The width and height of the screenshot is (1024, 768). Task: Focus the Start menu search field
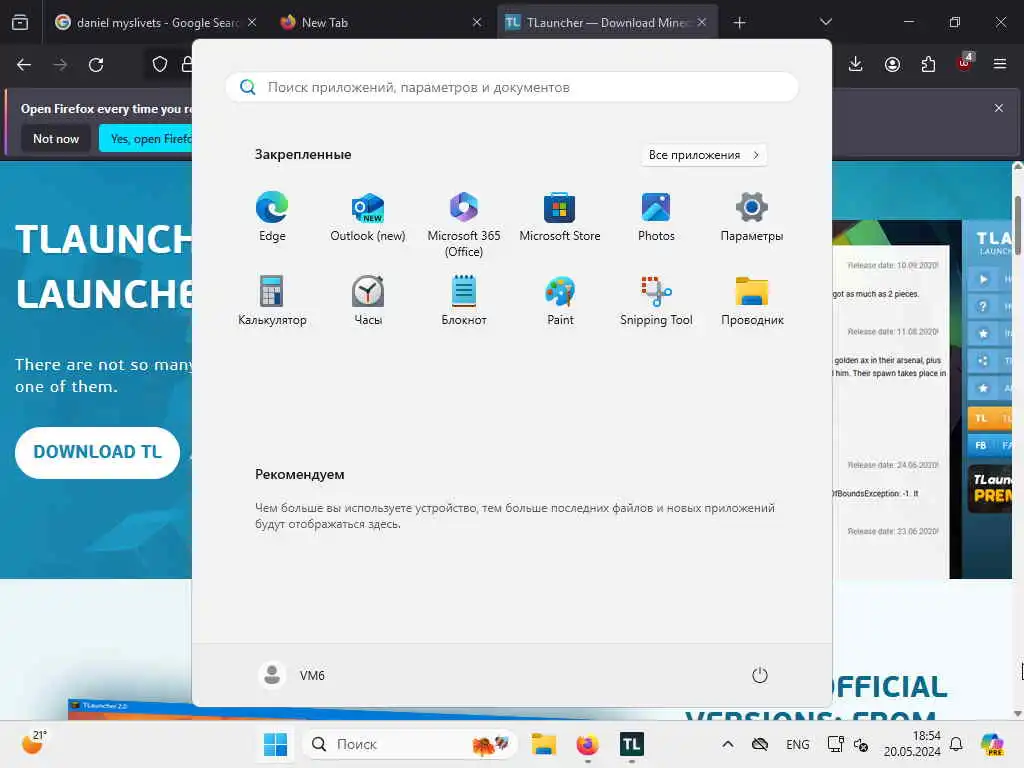(511, 87)
